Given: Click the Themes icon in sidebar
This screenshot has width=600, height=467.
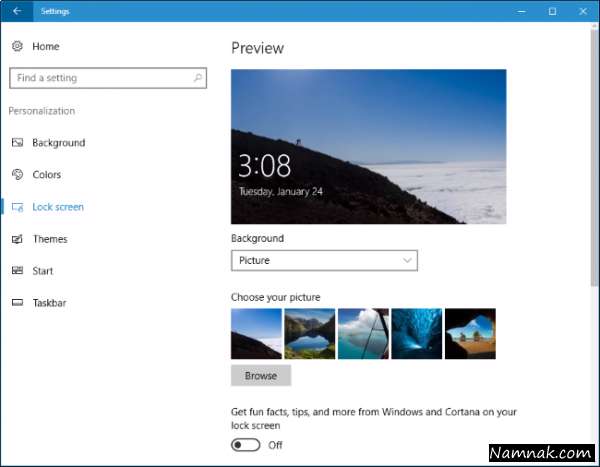Looking at the screenshot, I should pos(17,239).
